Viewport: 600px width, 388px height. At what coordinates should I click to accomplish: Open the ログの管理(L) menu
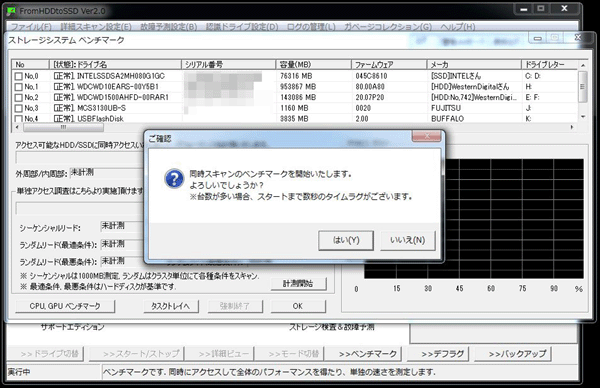click(311, 27)
